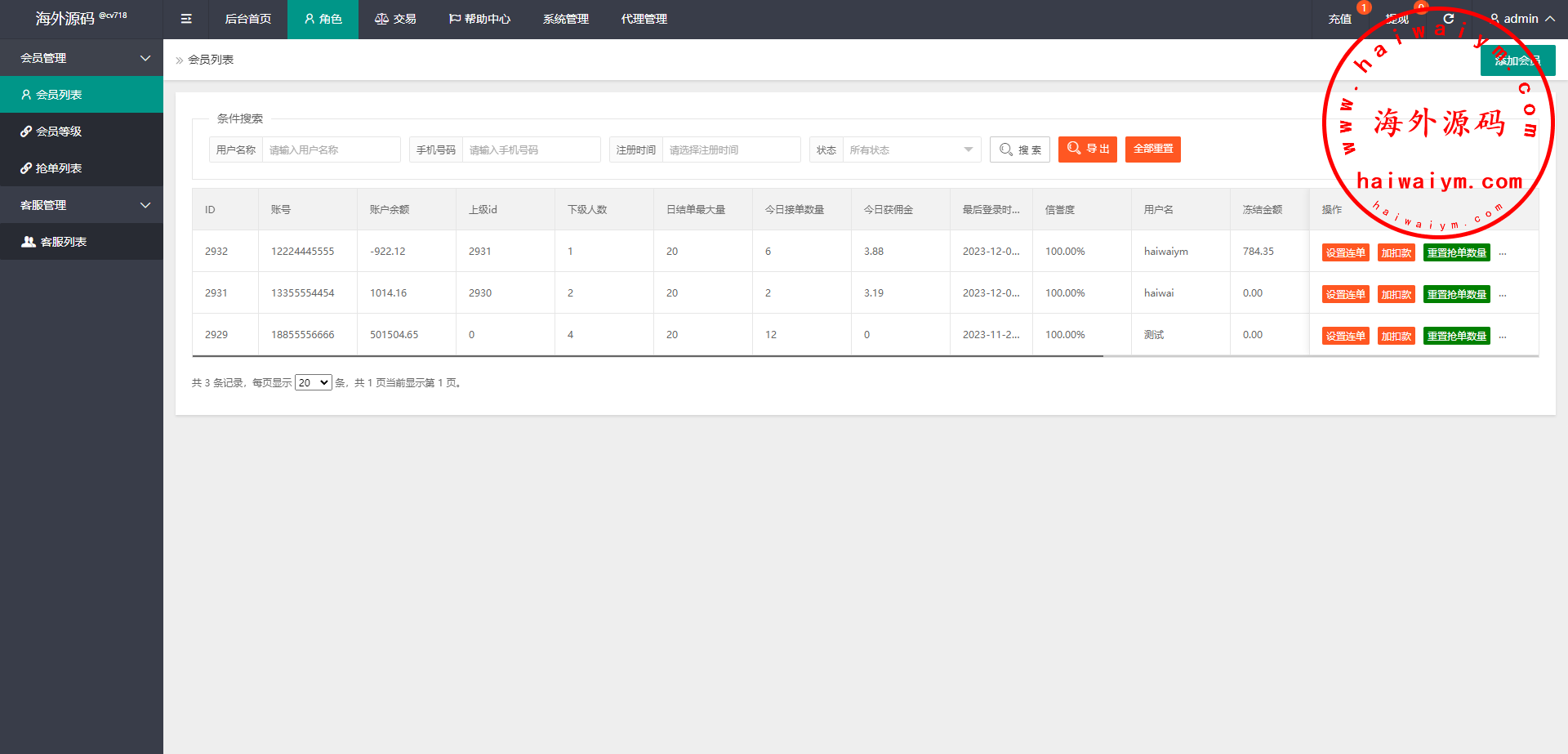Open the 系统管理 top menu
This screenshot has width=1568, height=754.
pos(565,19)
